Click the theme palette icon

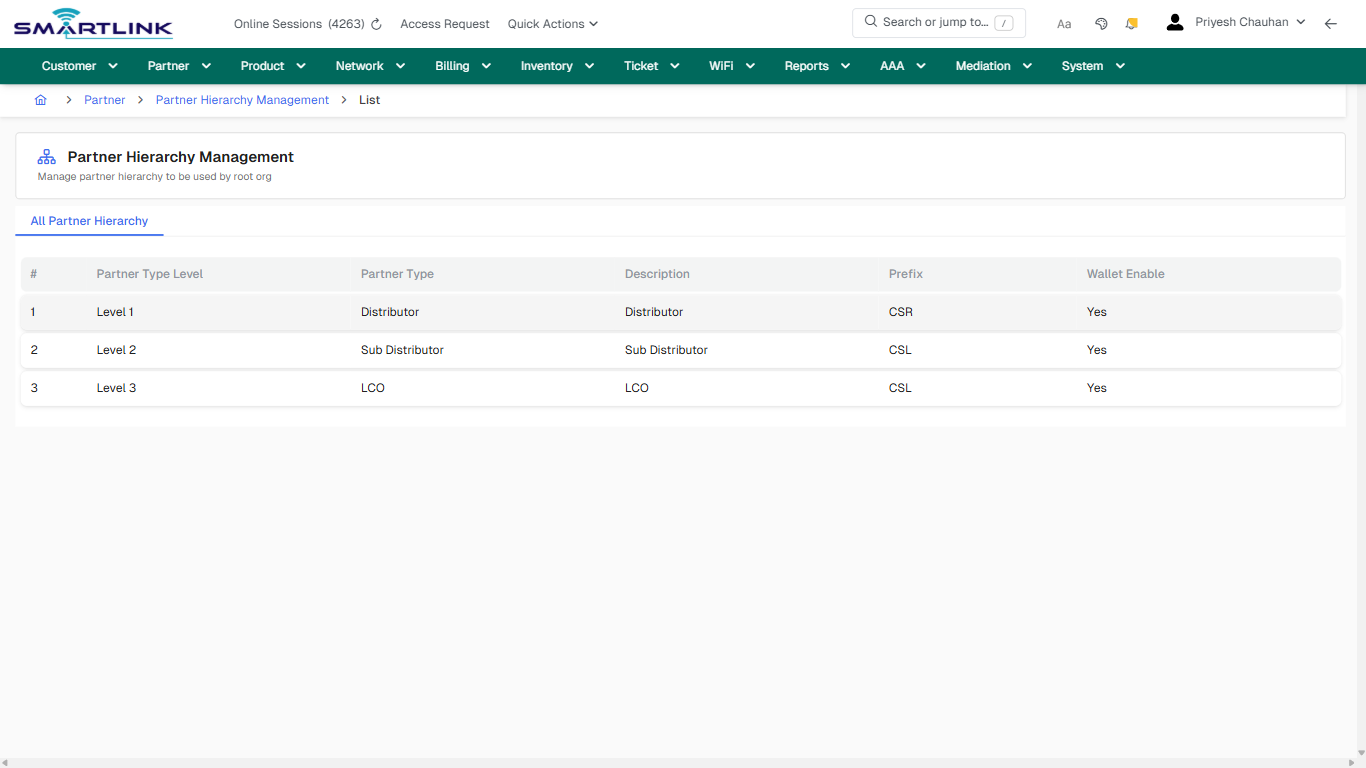coord(1101,23)
